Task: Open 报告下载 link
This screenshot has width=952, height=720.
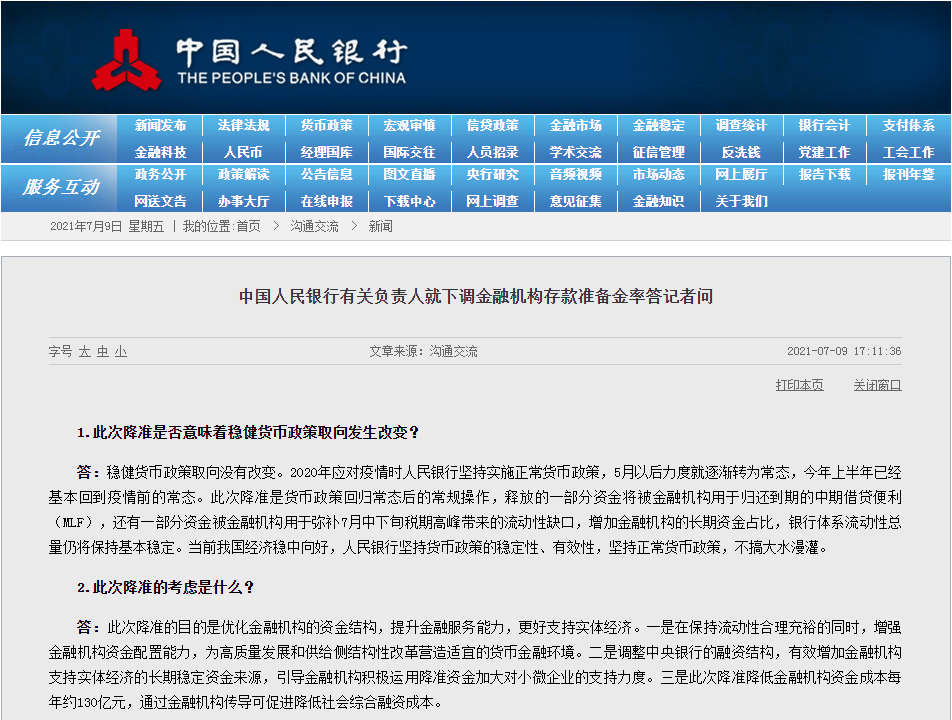Action: [x=824, y=175]
